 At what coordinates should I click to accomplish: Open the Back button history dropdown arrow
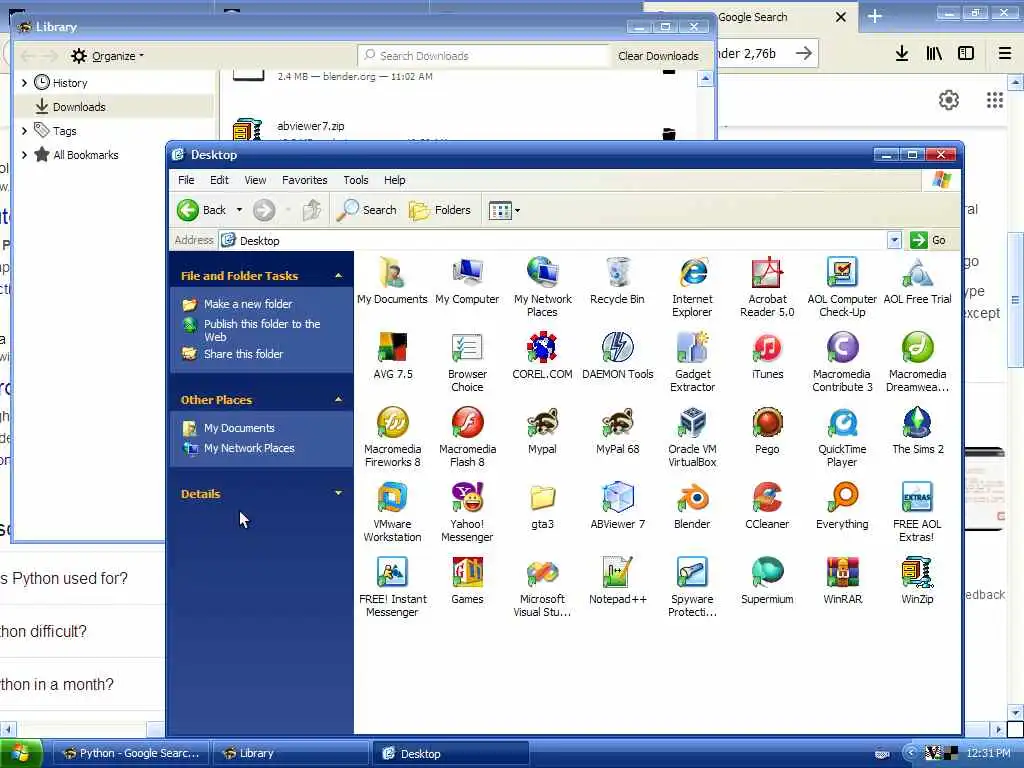point(239,210)
